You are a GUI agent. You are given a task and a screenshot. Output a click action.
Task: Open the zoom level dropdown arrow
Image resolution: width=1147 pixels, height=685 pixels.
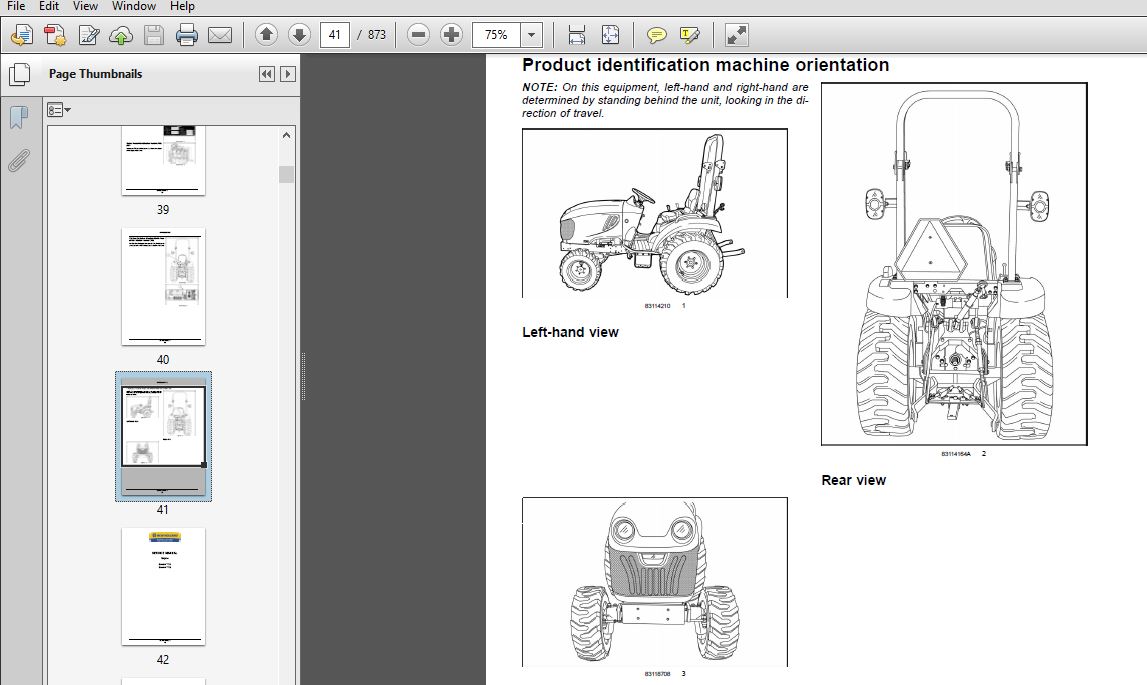pos(531,34)
